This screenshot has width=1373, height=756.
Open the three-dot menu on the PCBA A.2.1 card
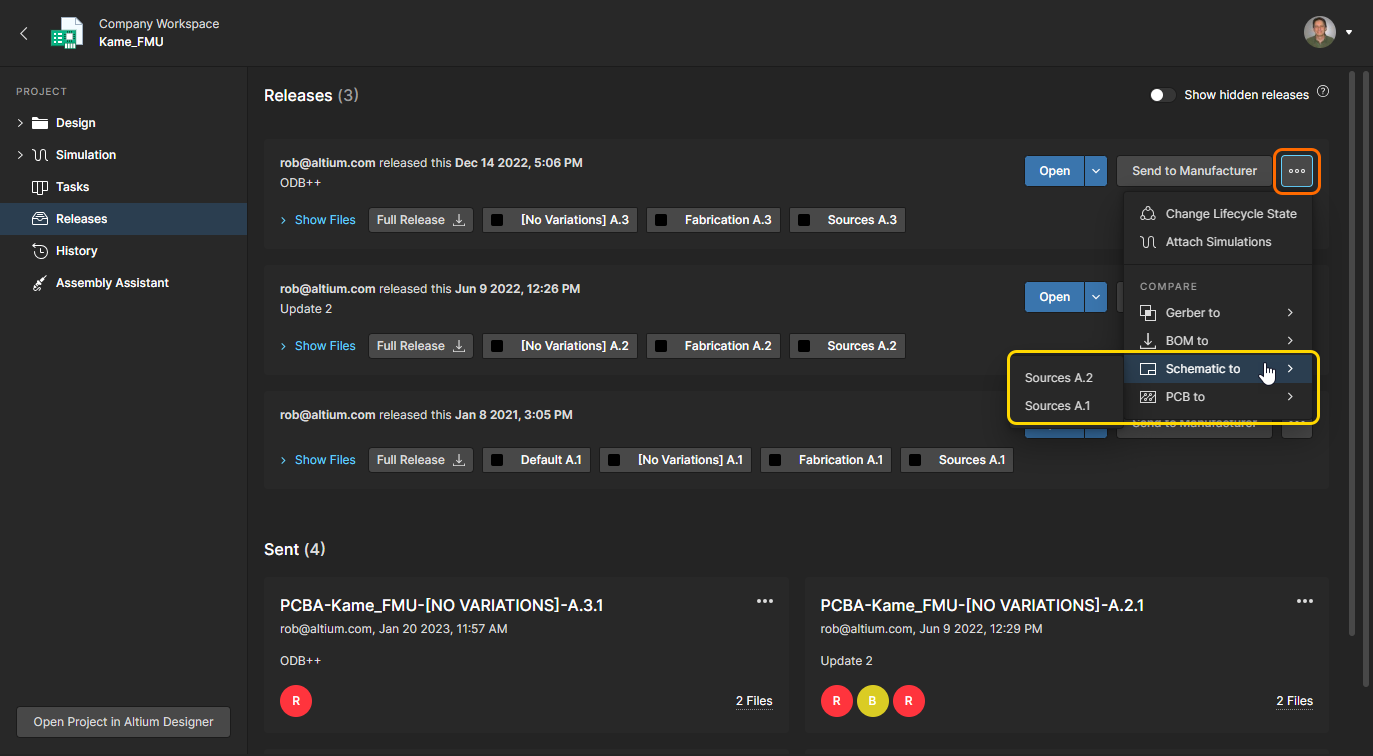1305,601
